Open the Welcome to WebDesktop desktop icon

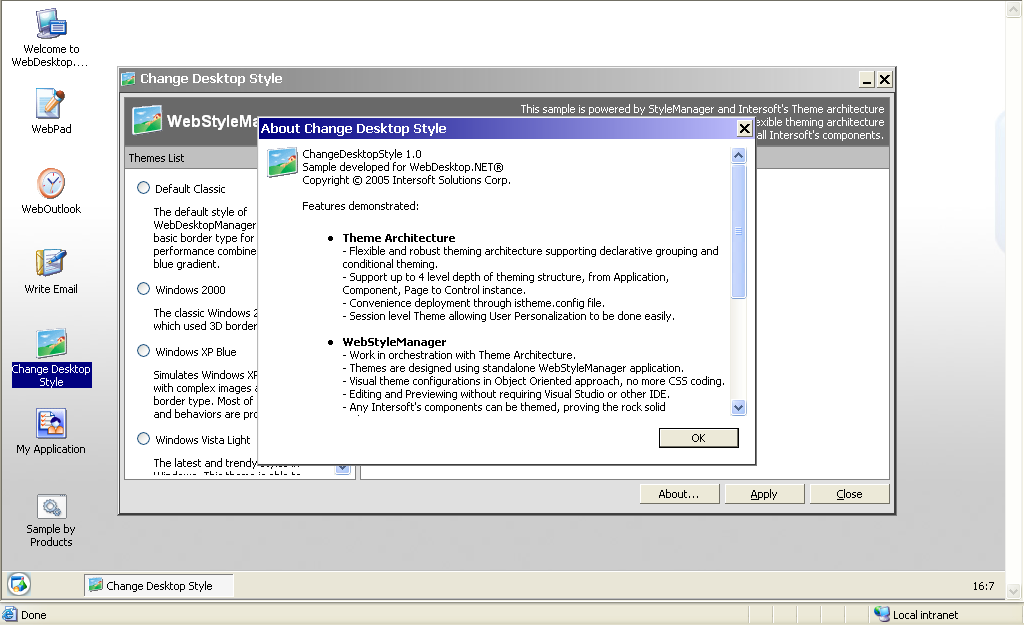click(51, 24)
